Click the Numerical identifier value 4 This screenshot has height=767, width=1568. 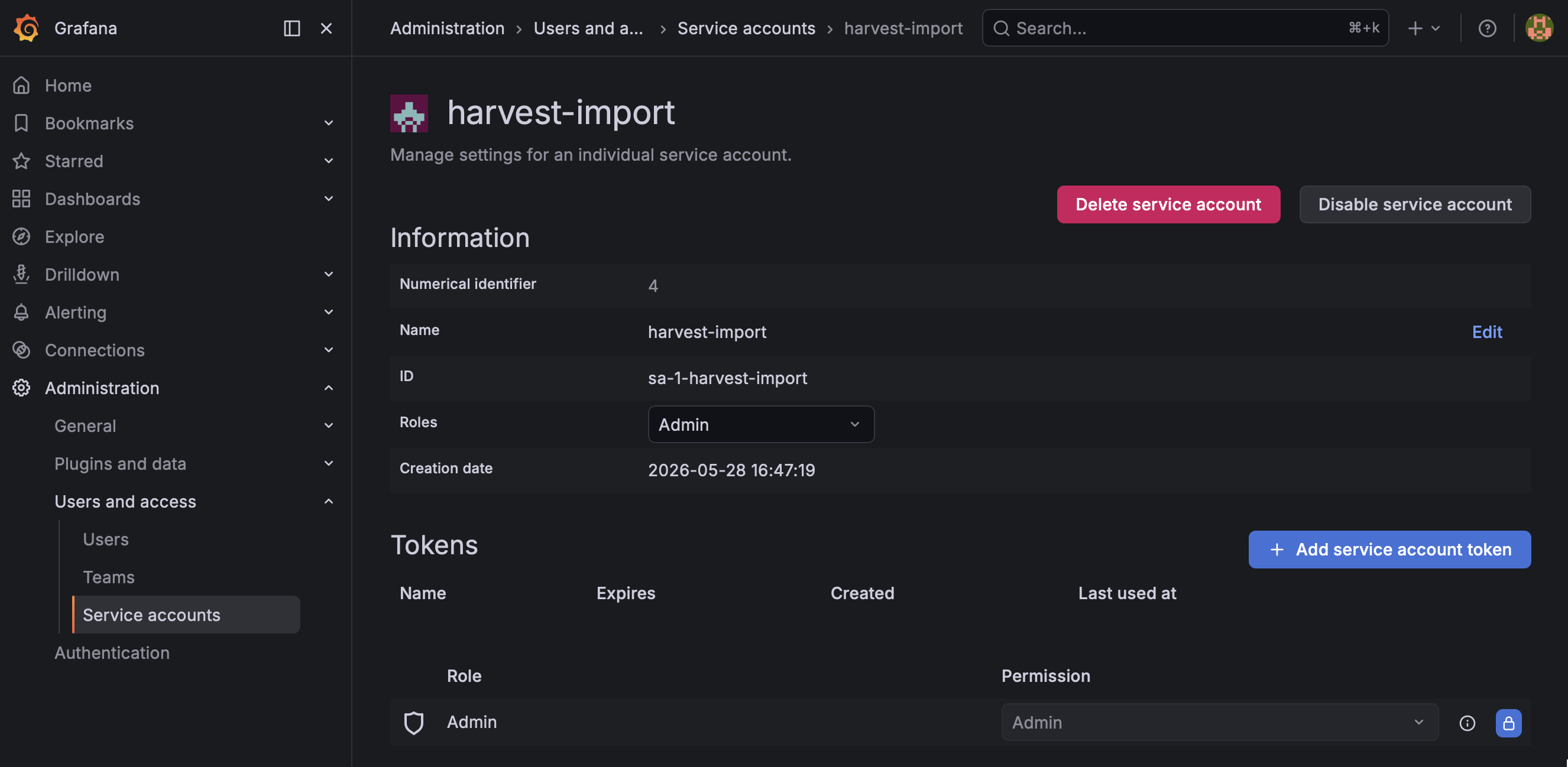coord(653,286)
